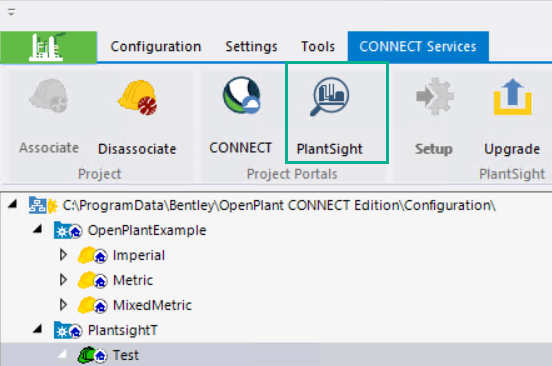Switch to the Tools tab
Image resolution: width=552 pixels, height=366 pixels.
pos(318,47)
